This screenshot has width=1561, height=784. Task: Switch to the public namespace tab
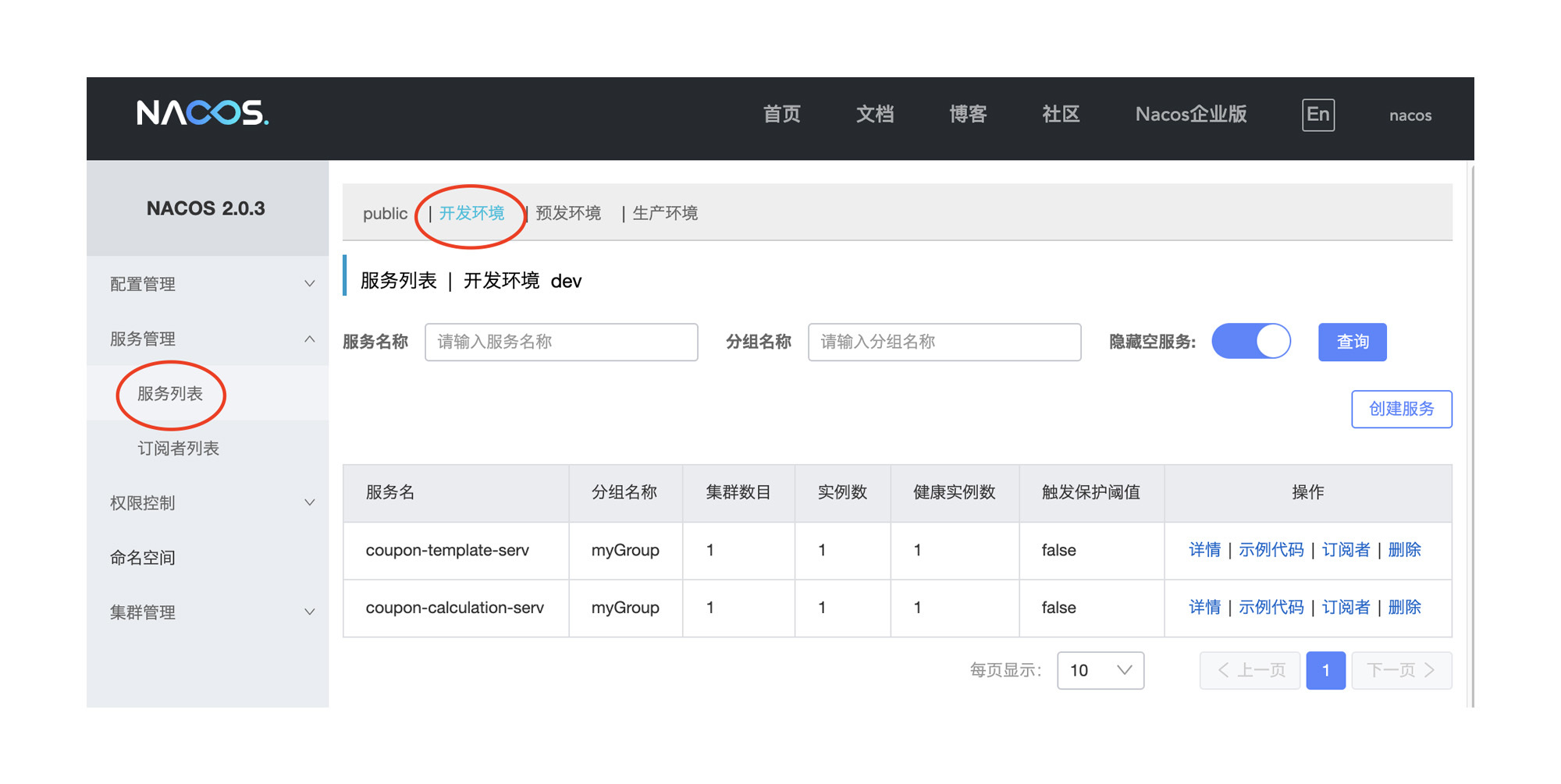(x=385, y=213)
